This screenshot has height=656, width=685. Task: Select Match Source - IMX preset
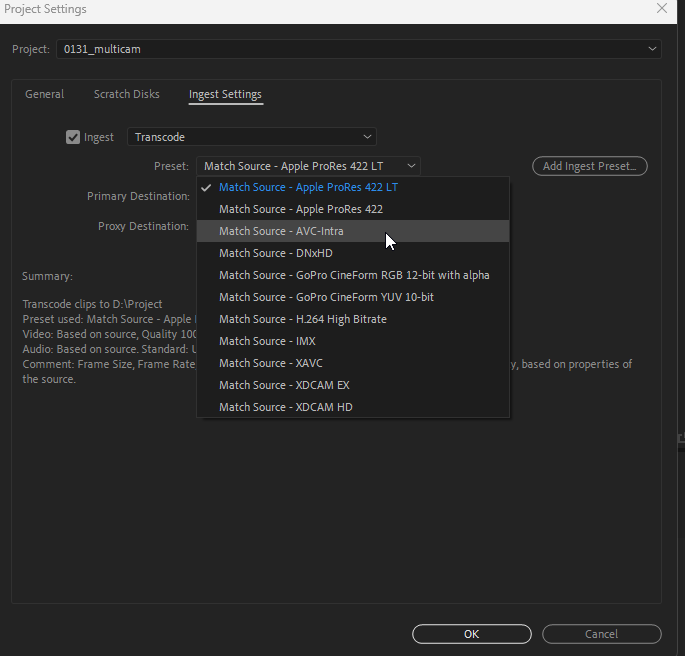click(353, 341)
